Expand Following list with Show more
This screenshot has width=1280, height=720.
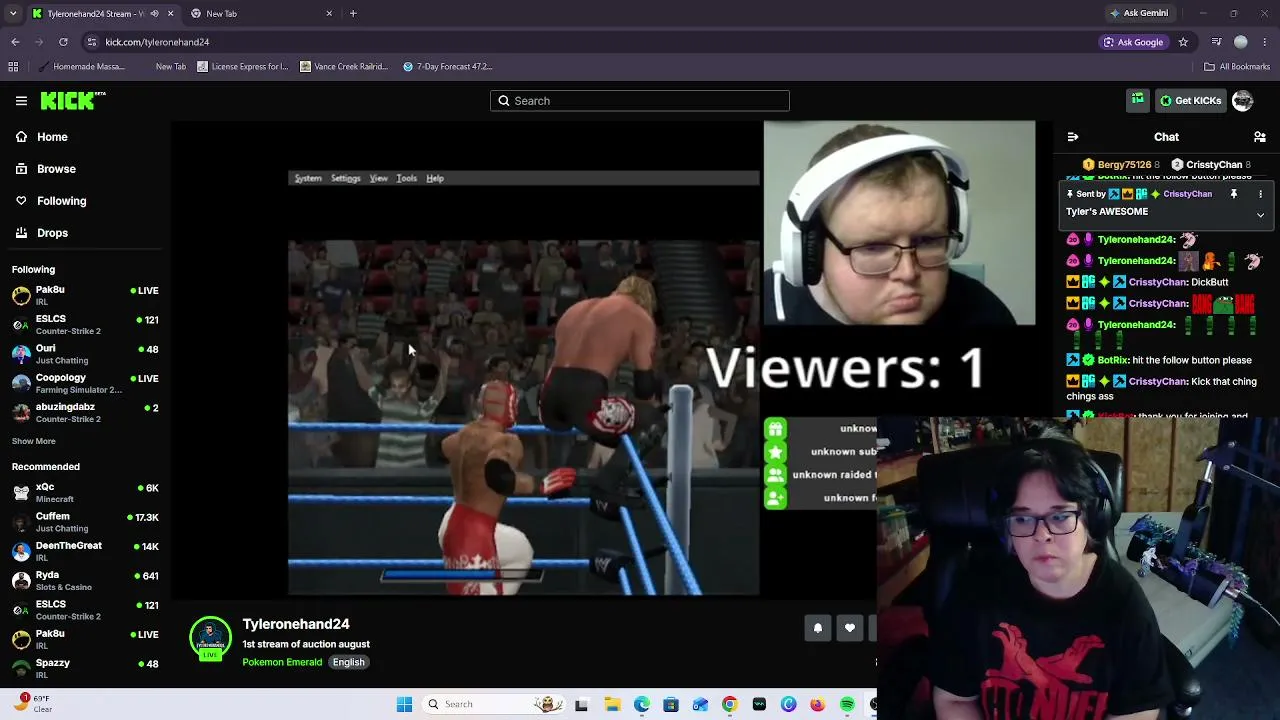(34, 441)
